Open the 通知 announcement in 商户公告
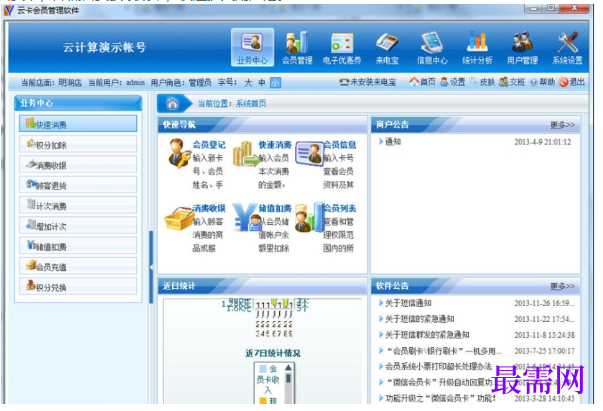The image size is (603, 411). pyautogui.click(x=393, y=142)
